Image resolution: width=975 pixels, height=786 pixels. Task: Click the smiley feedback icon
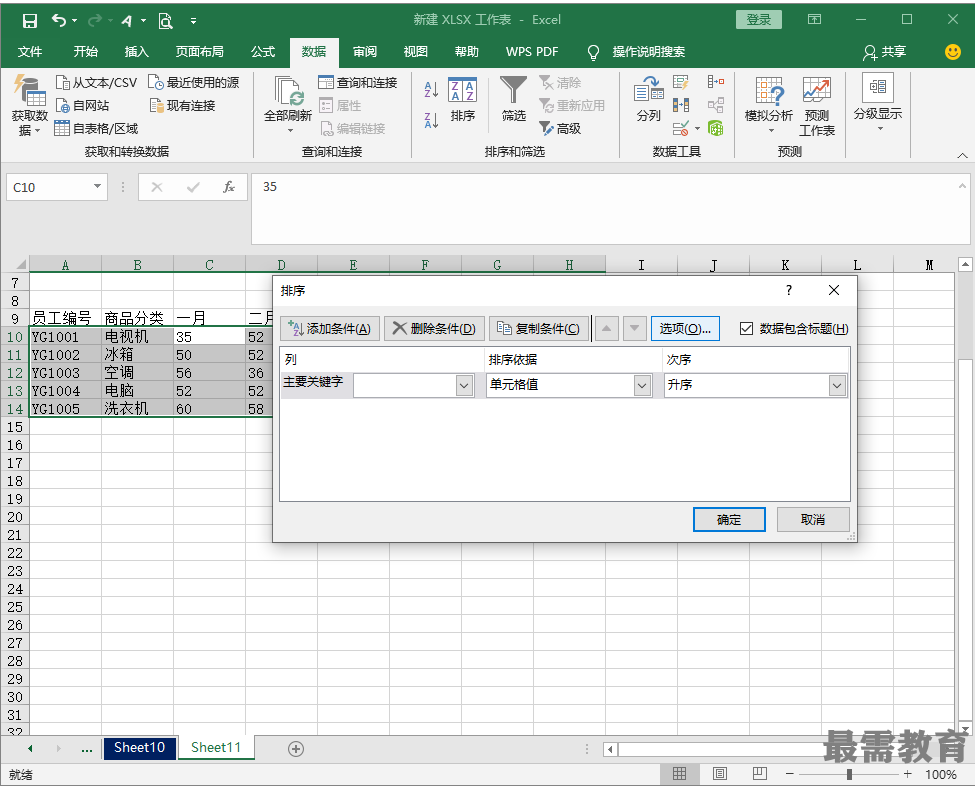[953, 52]
